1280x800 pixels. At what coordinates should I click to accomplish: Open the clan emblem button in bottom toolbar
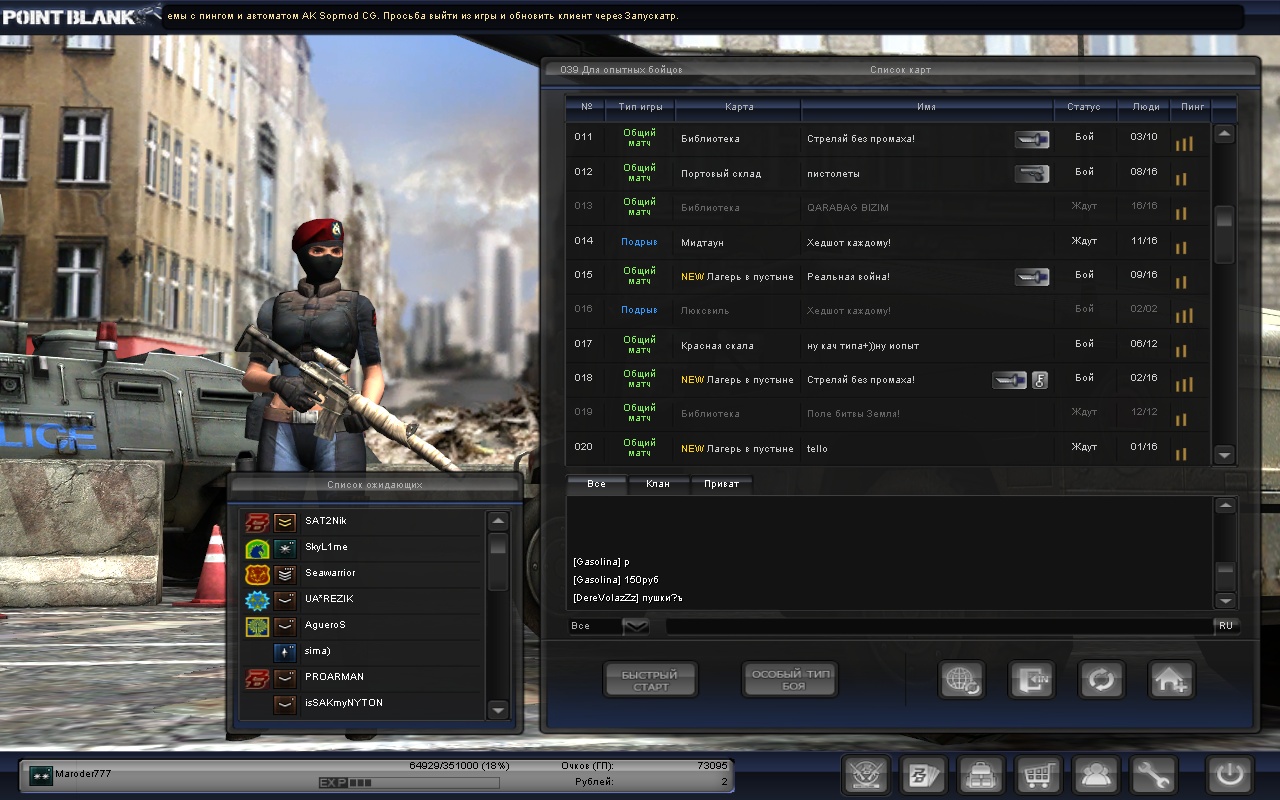[866, 774]
